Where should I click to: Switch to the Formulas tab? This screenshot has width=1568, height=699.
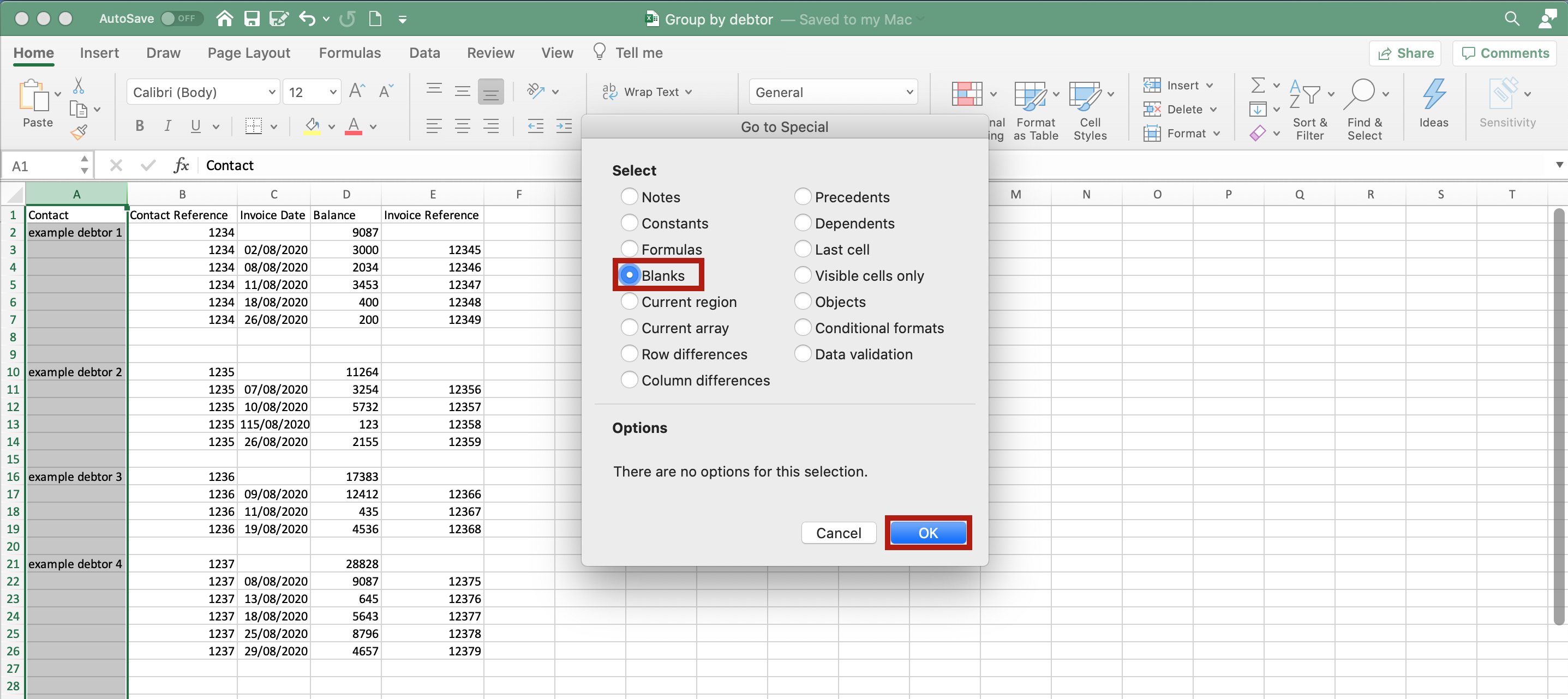(x=349, y=53)
